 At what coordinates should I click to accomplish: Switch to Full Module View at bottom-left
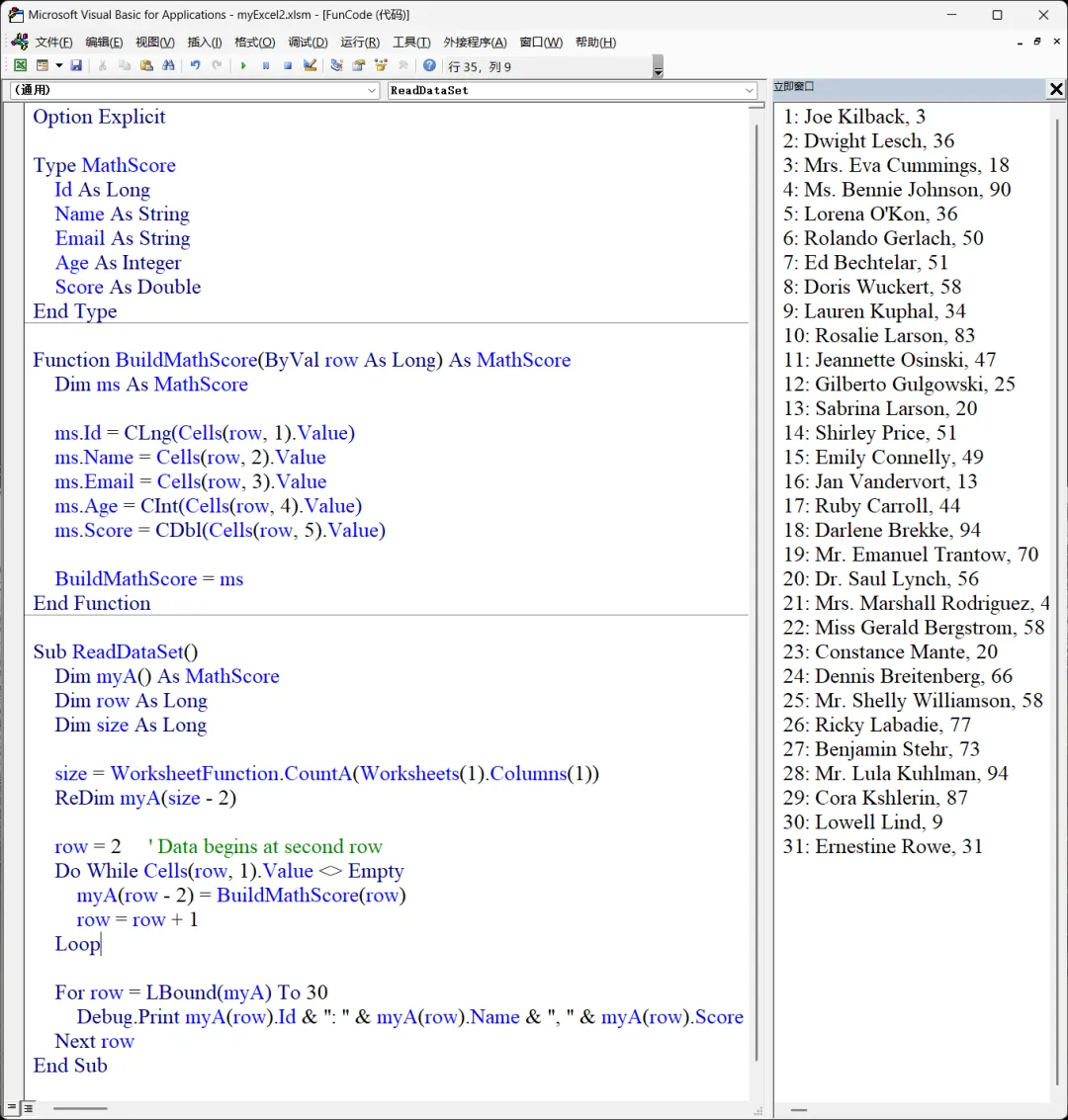coord(28,1108)
